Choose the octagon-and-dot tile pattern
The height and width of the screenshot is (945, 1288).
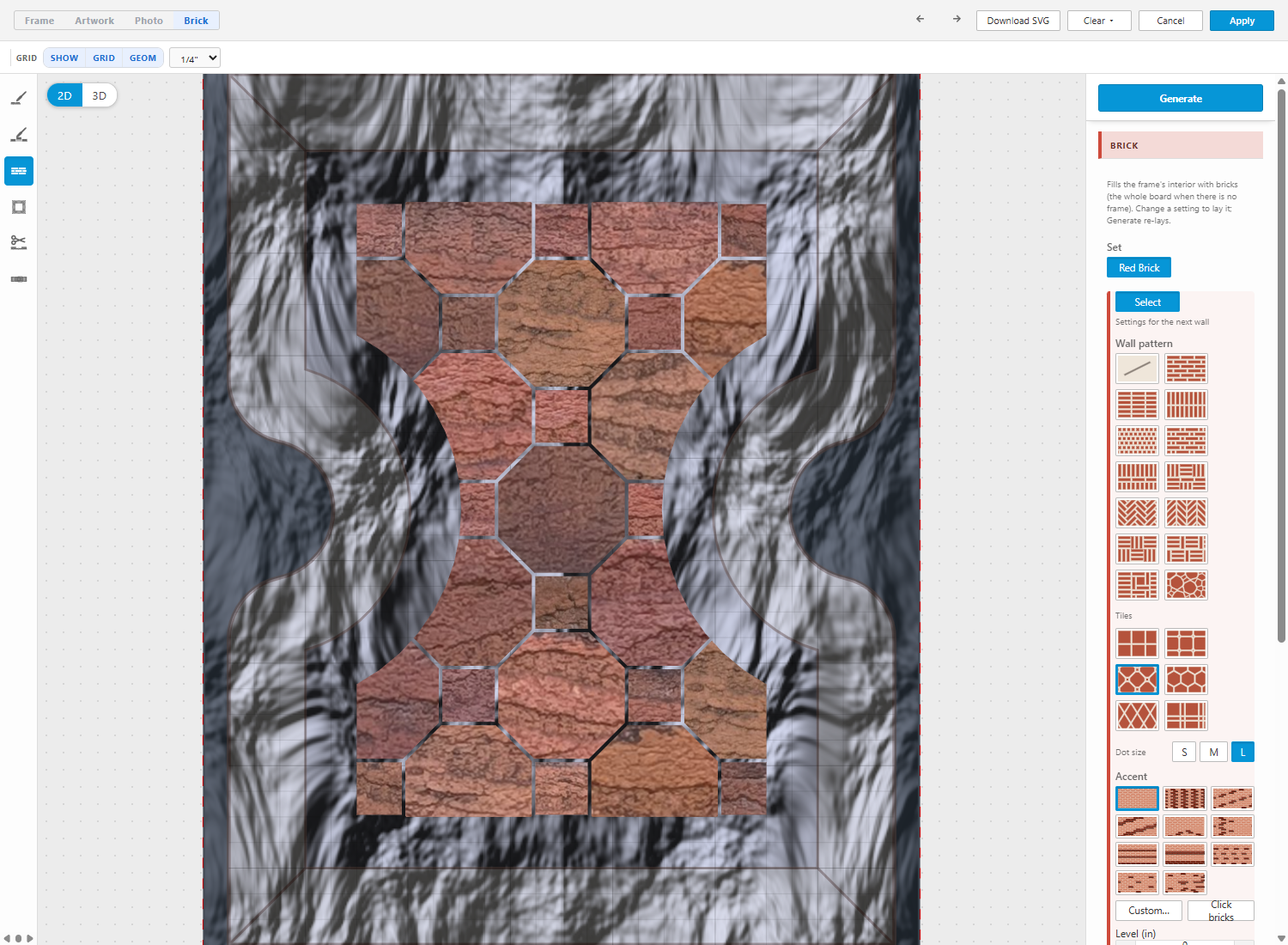click(x=1137, y=680)
